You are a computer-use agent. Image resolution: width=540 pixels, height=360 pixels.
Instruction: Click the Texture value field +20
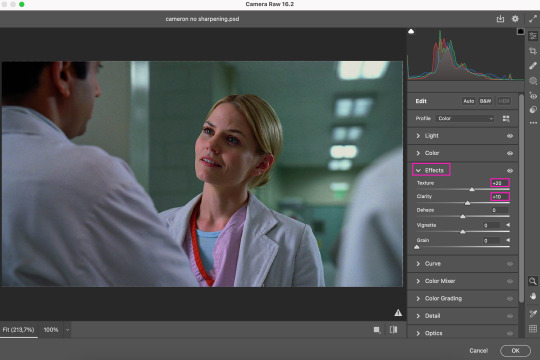tap(500, 183)
